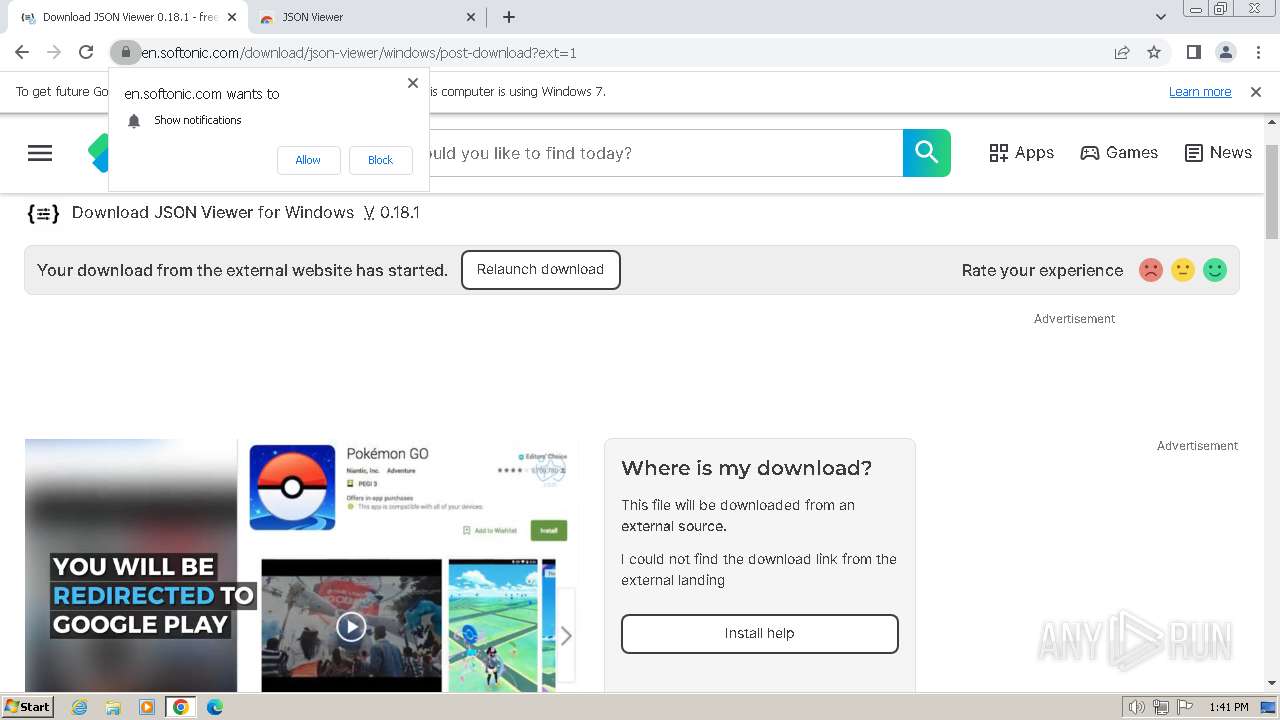Open network icon in system tray
The height and width of the screenshot is (720, 1280).
[x=1161, y=707]
